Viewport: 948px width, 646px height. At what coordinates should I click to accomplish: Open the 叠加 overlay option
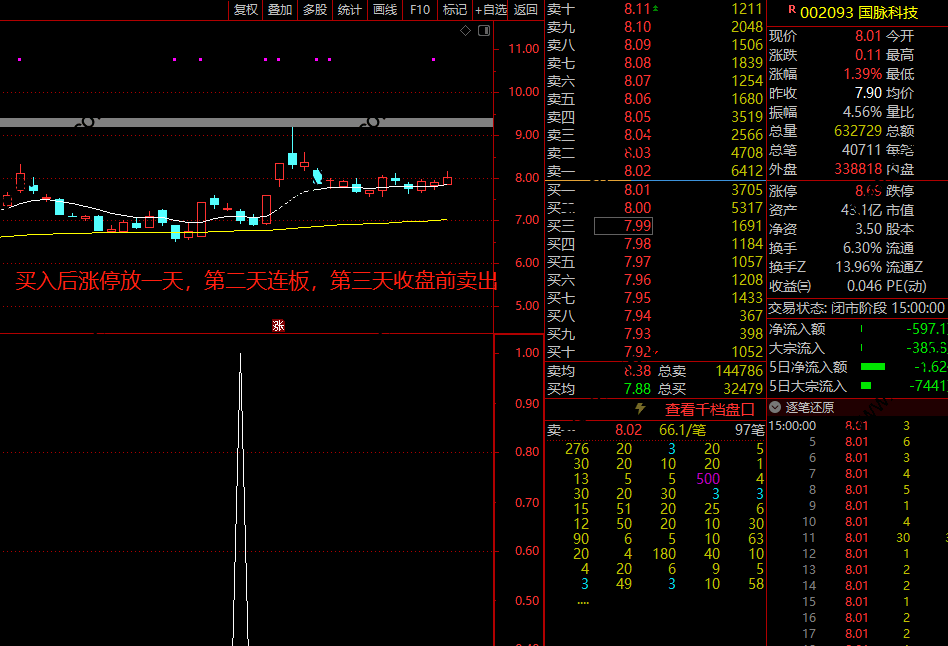[x=280, y=10]
